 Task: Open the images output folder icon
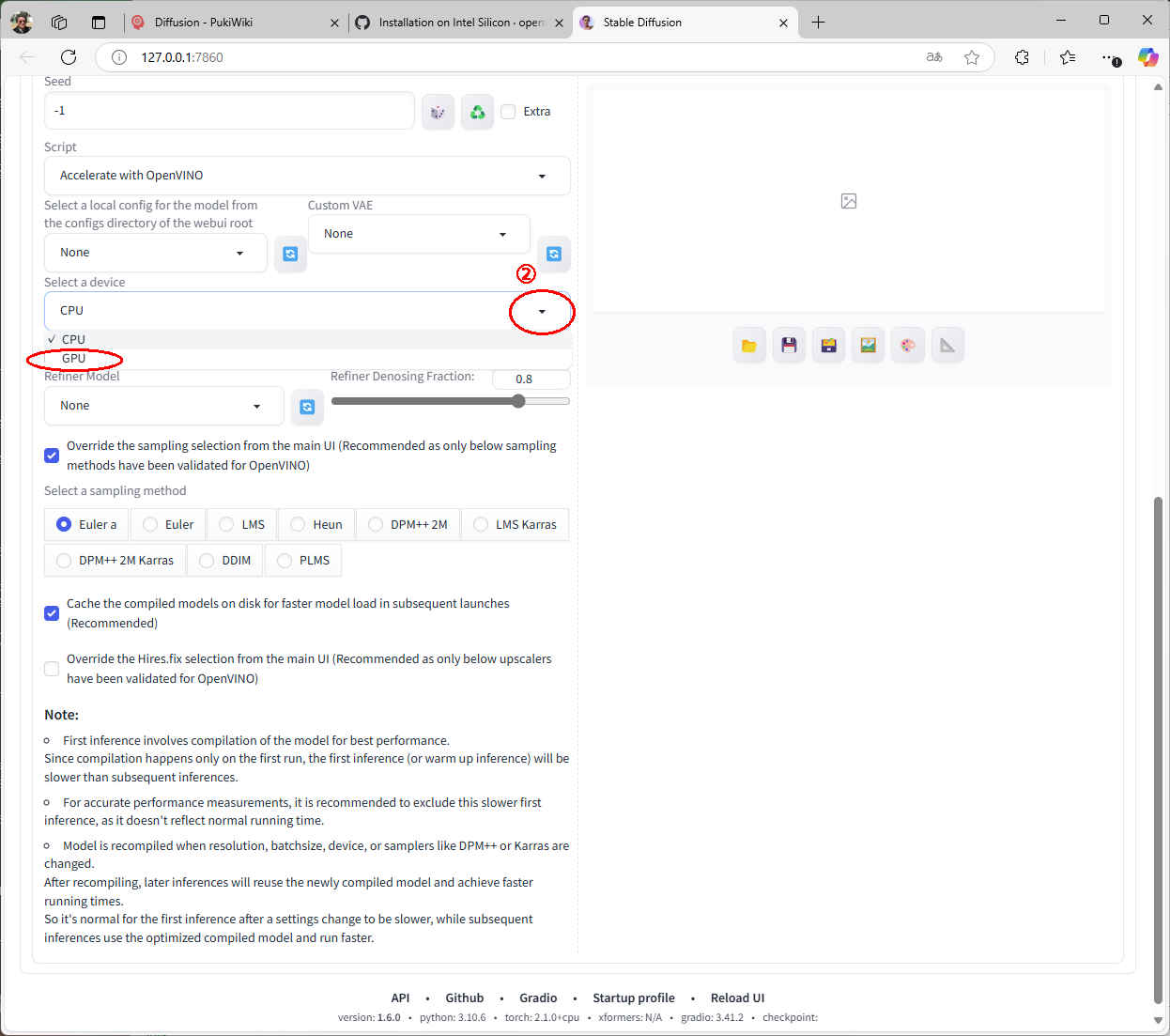pyautogui.click(x=748, y=346)
